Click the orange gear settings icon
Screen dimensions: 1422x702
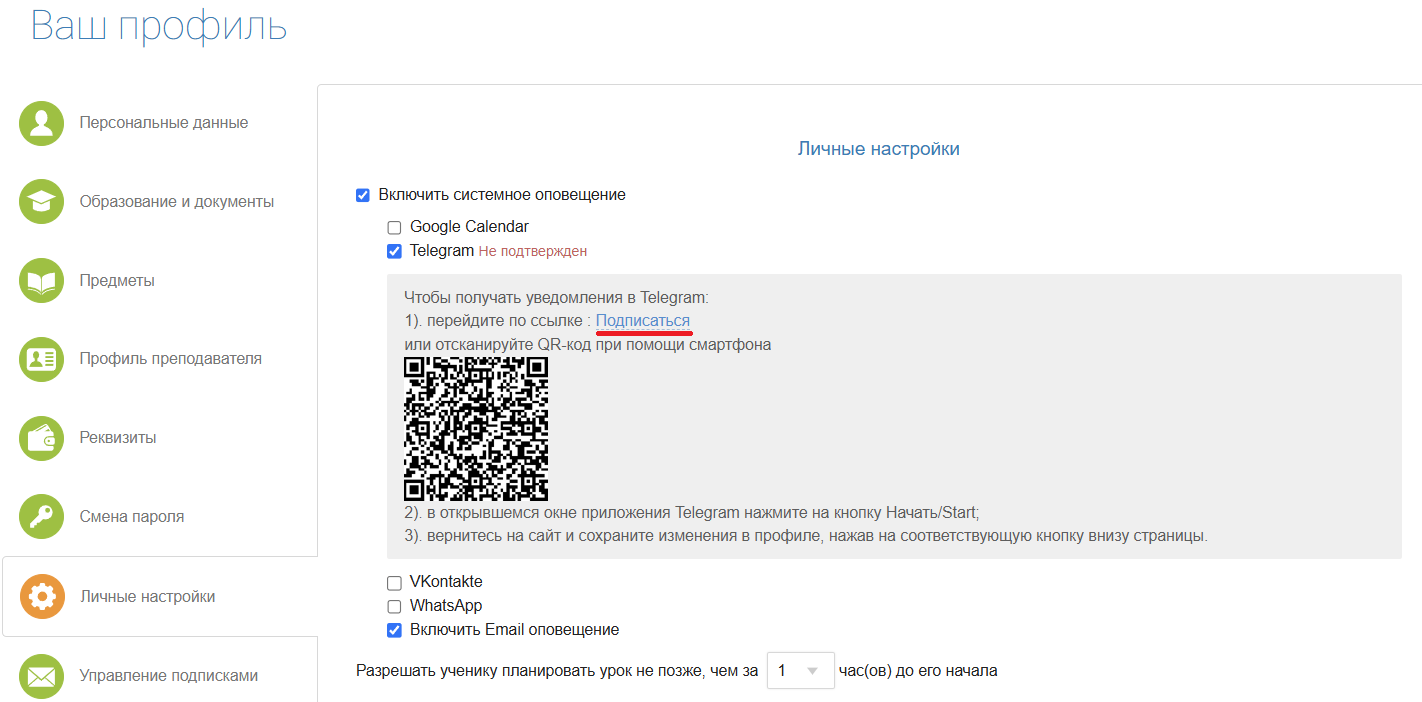(41, 597)
